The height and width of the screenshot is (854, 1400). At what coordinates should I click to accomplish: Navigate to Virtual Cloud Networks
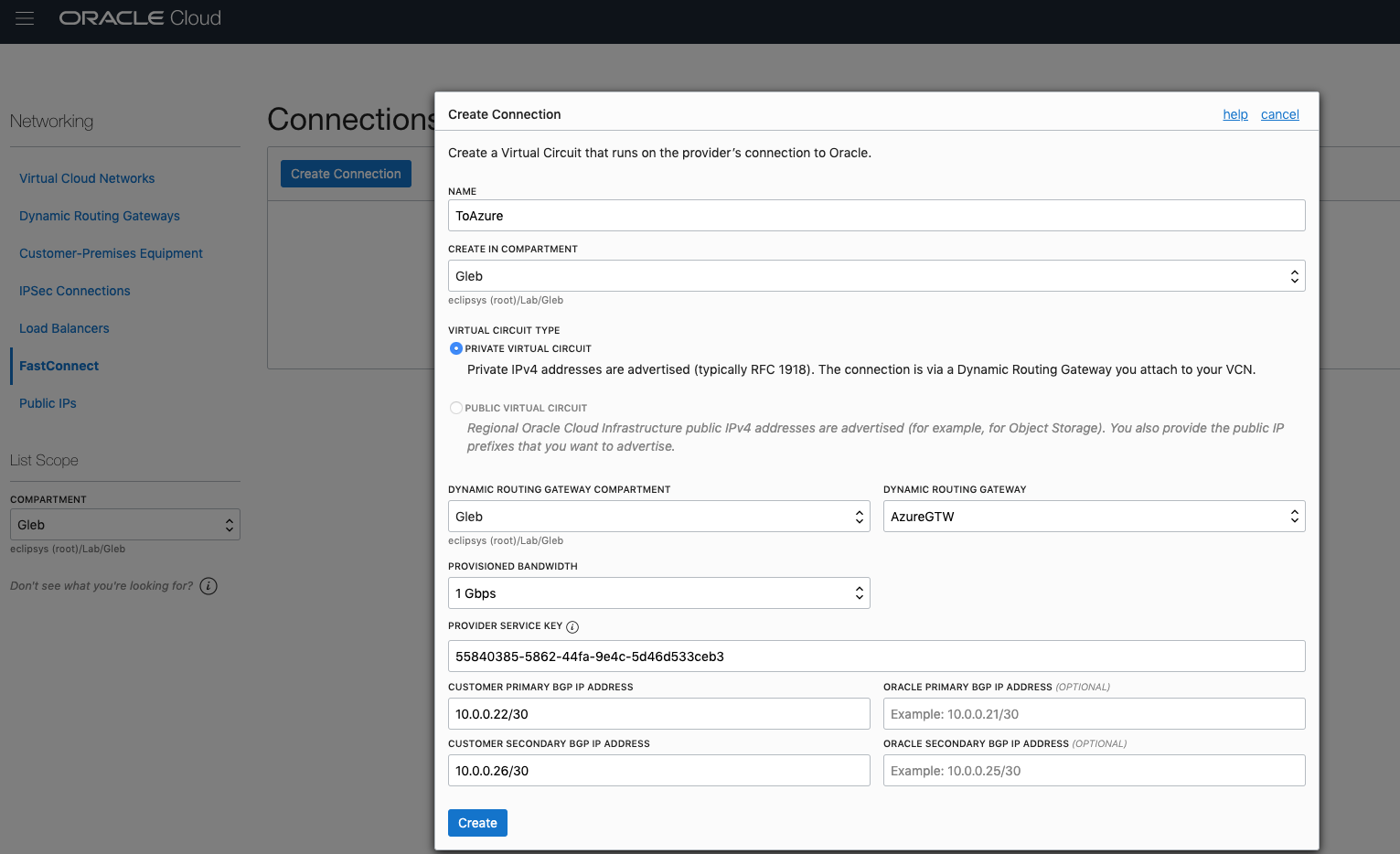pos(87,178)
